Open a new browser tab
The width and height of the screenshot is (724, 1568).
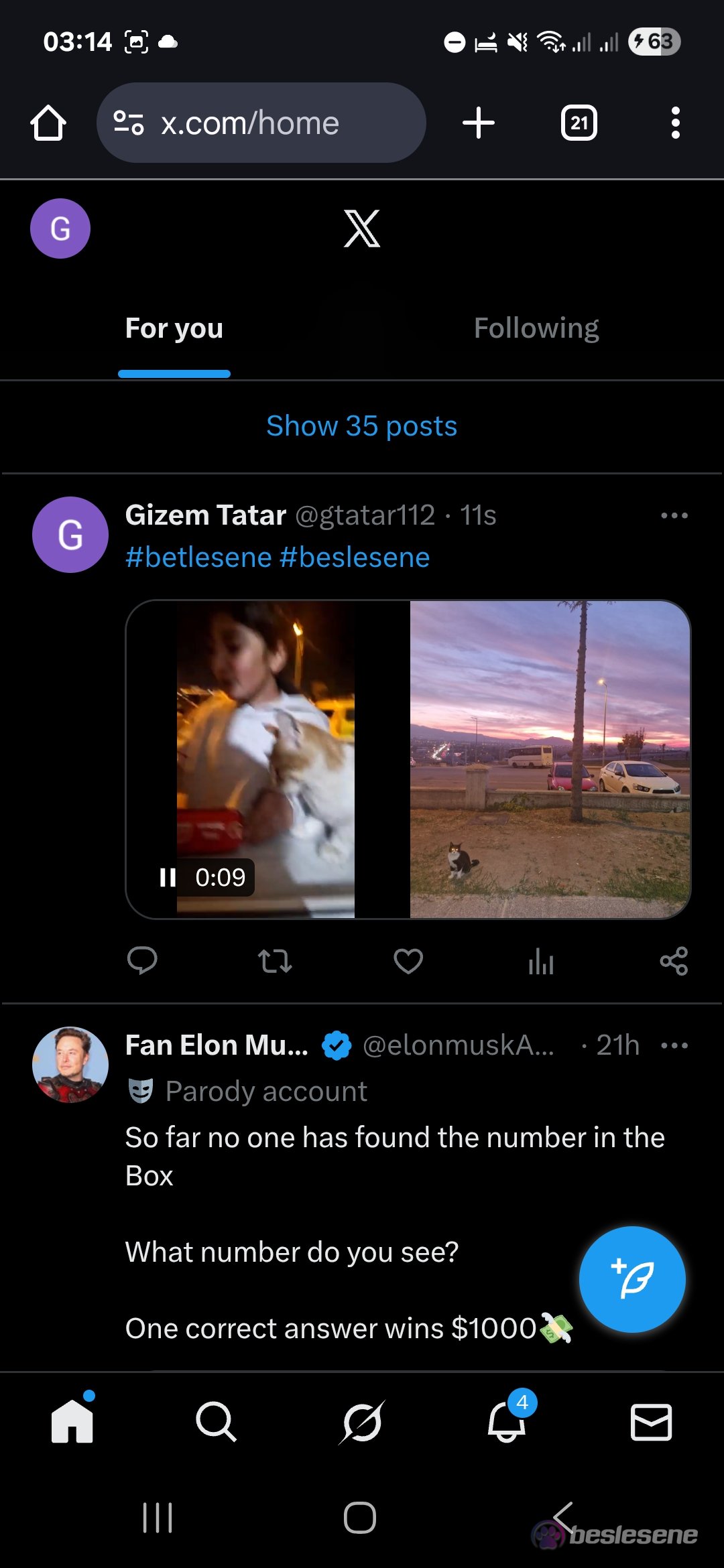478,123
